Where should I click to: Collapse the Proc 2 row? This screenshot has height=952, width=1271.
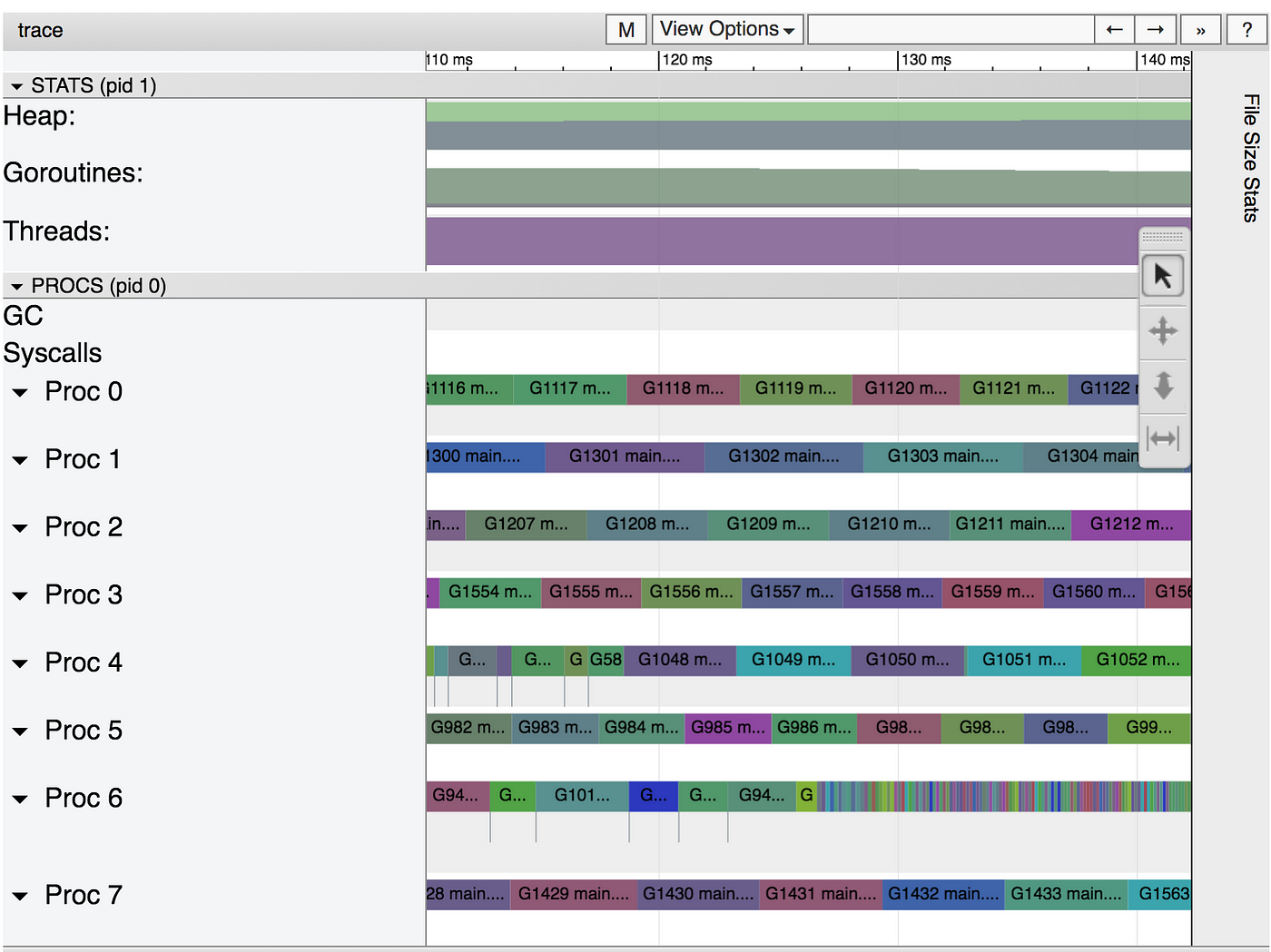[20, 528]
